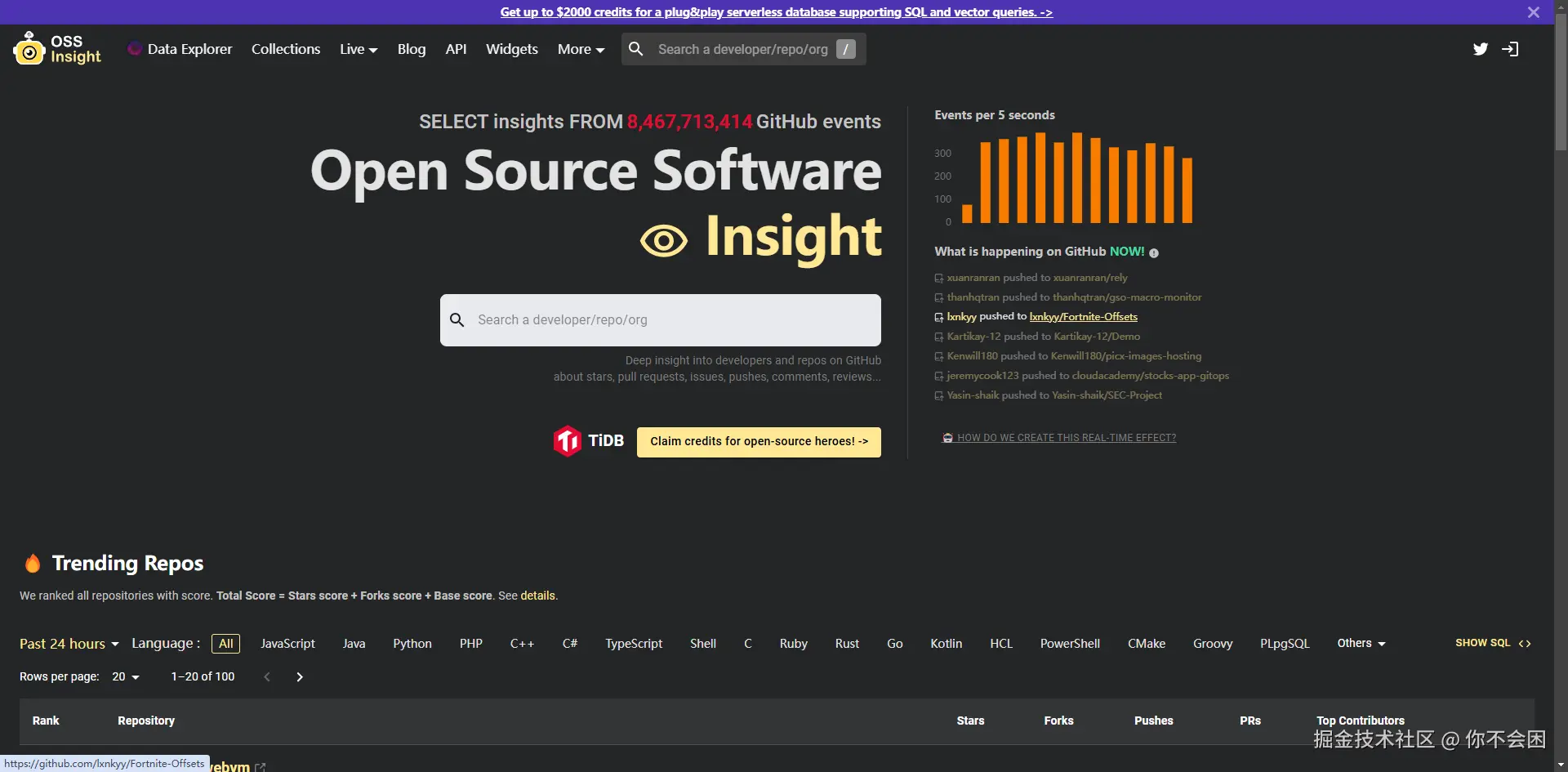Filter trending repos by TypeScript
Image resolution: width=1568 pixels, height=772 pixels.
634,644
